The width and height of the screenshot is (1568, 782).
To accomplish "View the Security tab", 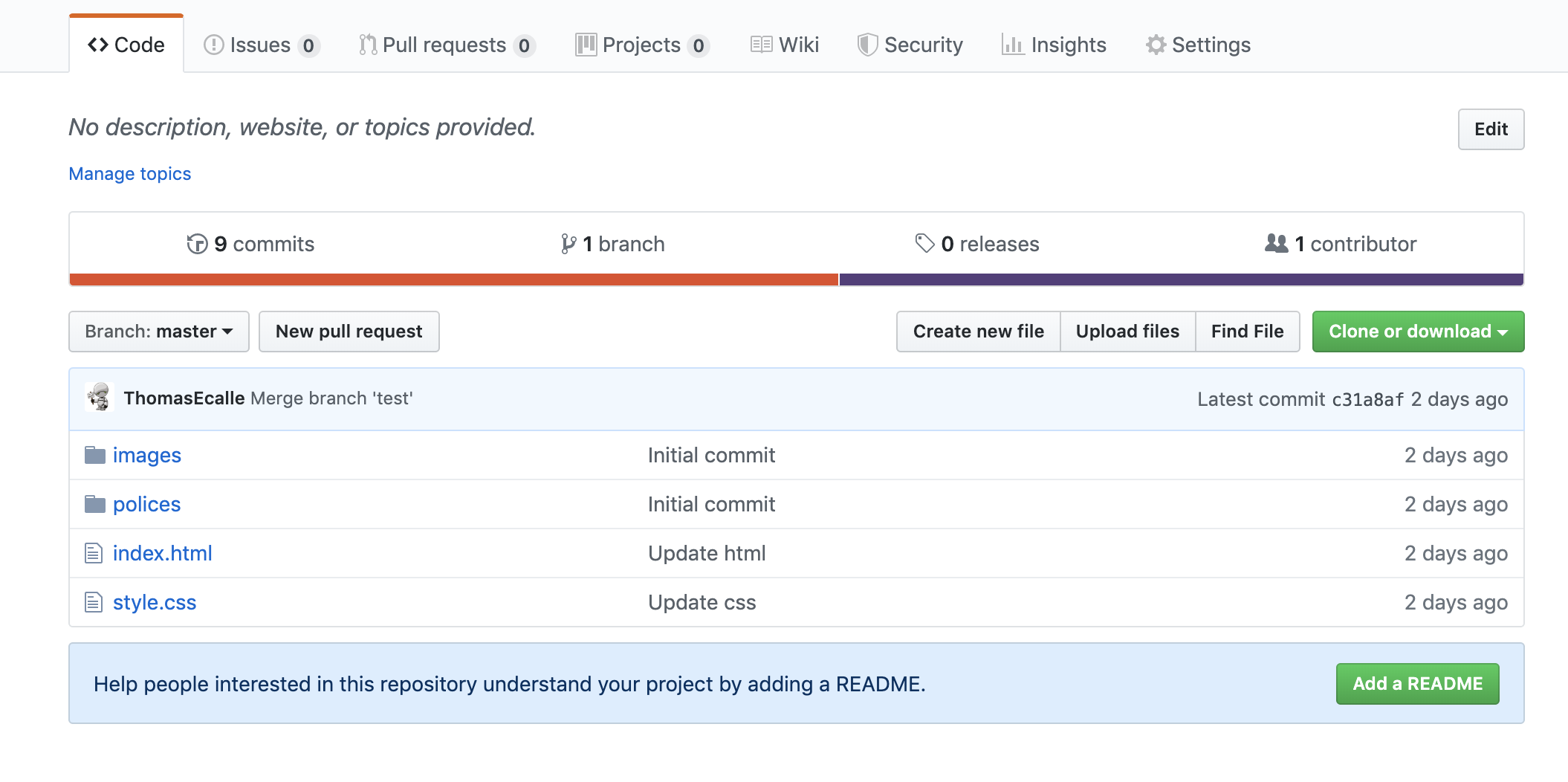I will (910, 45).
